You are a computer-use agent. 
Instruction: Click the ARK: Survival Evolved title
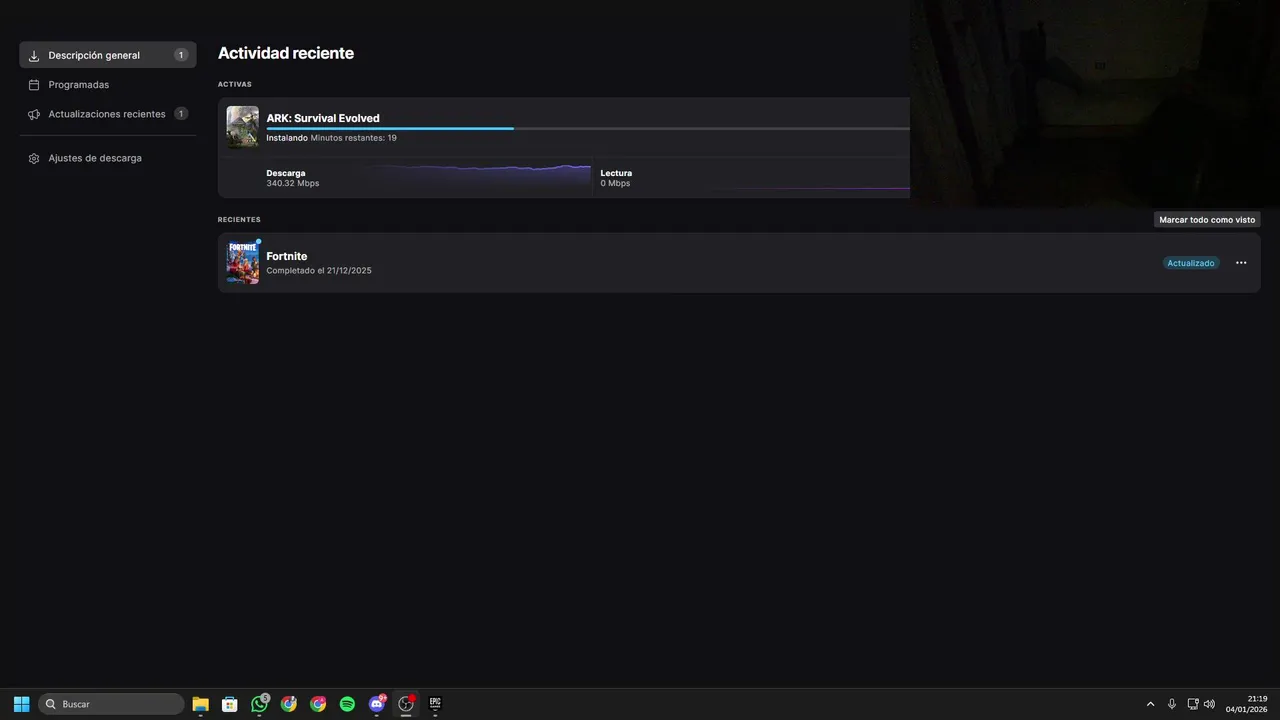[x=323, y=118]
